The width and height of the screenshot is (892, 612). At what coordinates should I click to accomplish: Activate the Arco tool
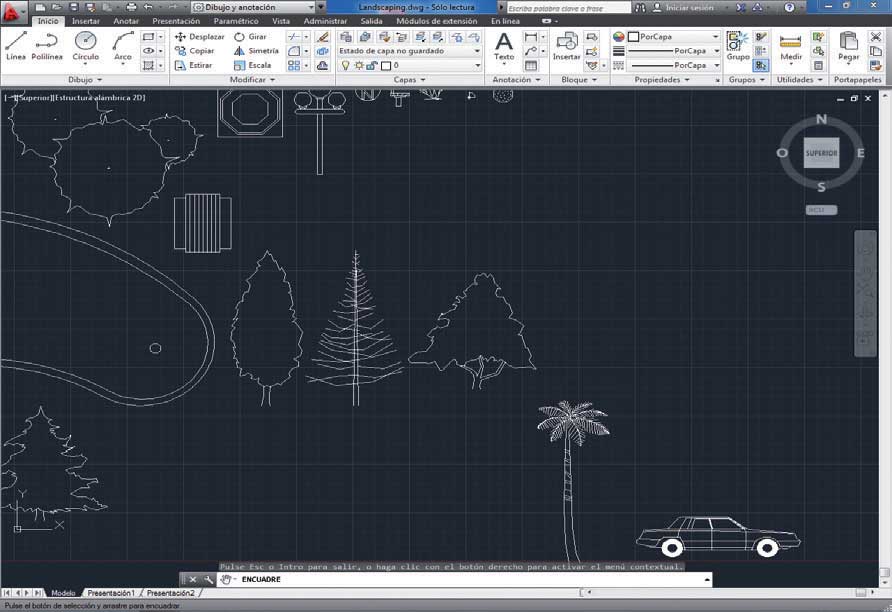[122, 46]
